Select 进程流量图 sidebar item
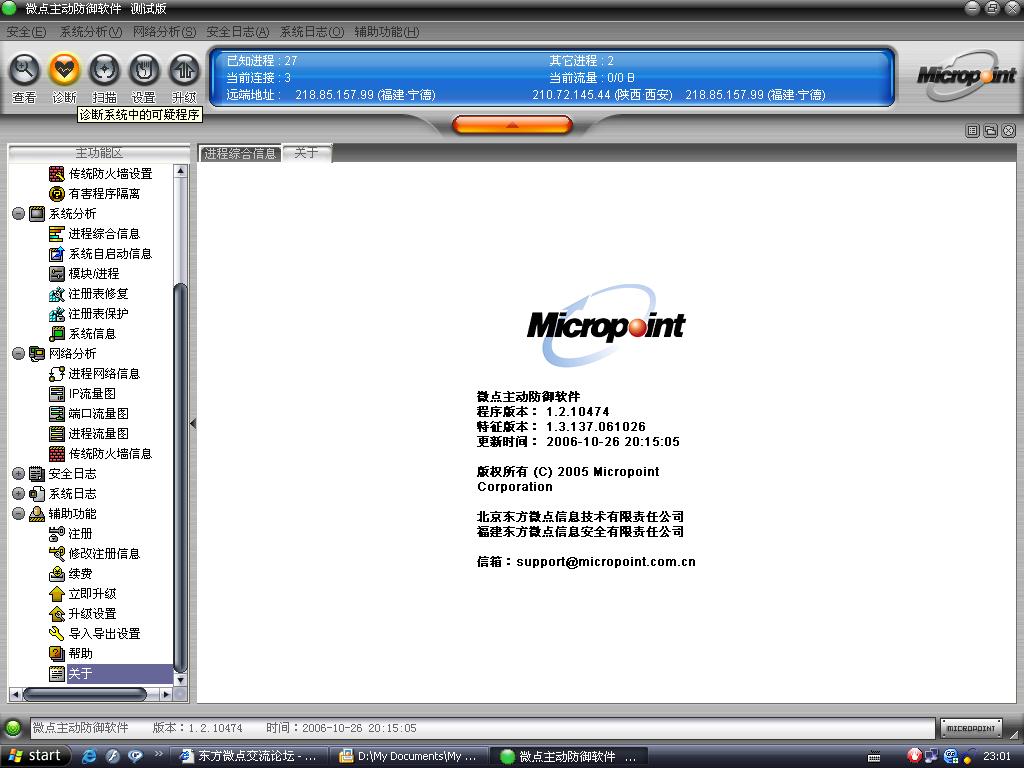Viewport: 1024px width, 768px height. click(89, 434)
